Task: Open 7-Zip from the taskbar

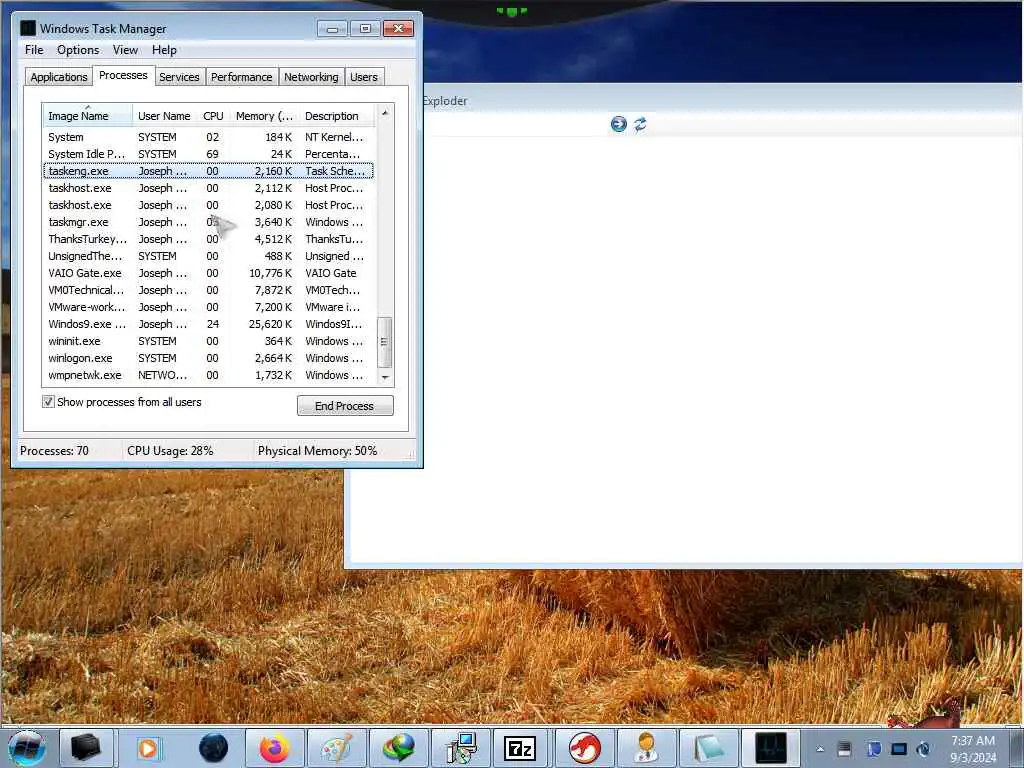Action: point(522,748)
